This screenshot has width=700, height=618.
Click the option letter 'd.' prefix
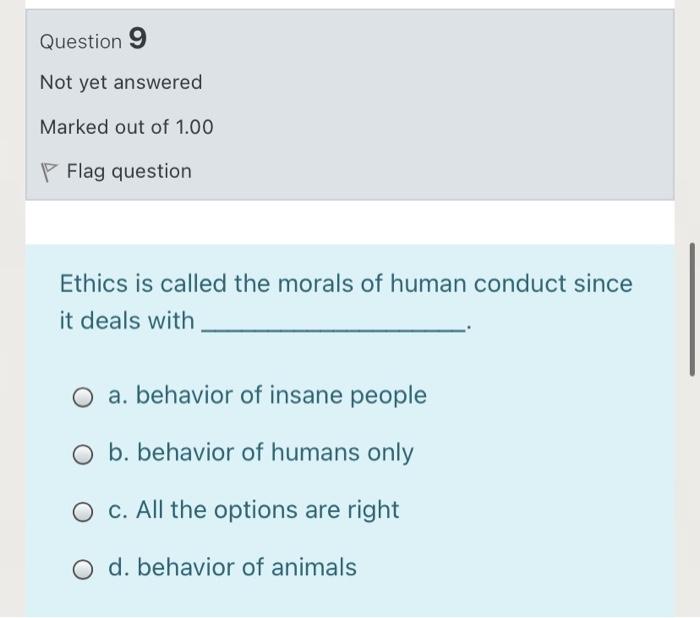[x=119, y=567]
